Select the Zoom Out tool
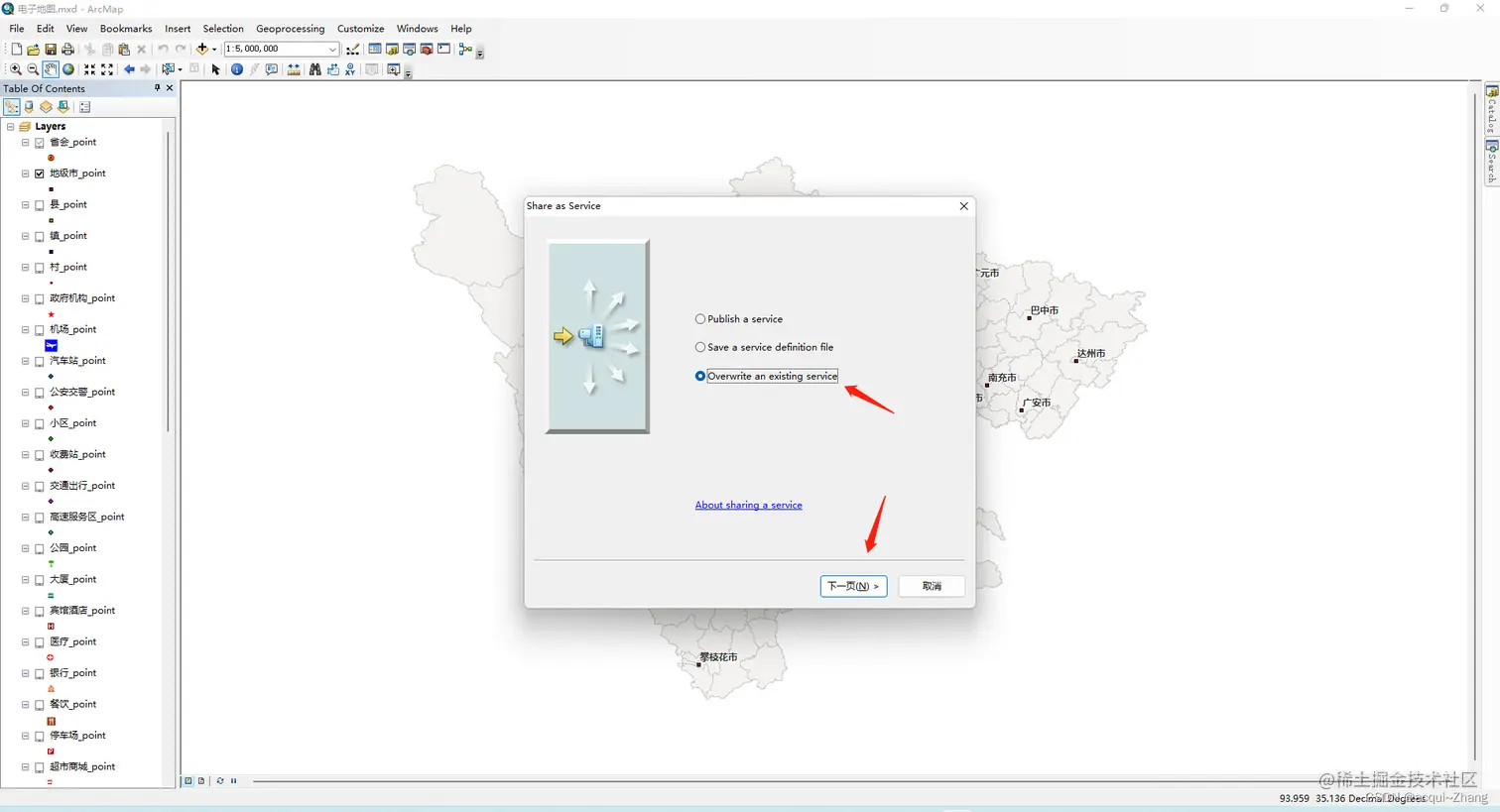 pyautogui.click(x=33, y=69)
